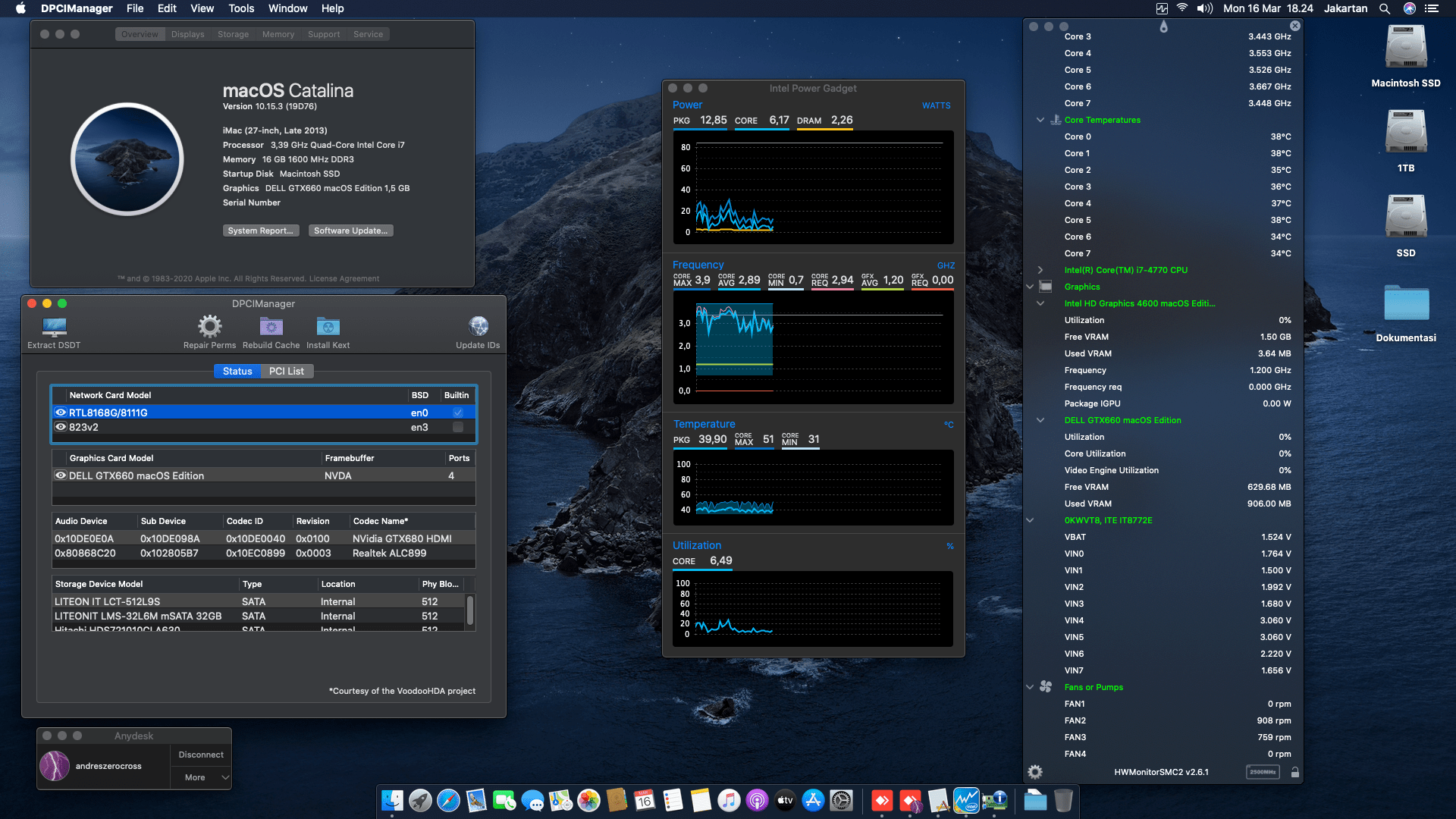Open System Preferences in the Dock
Image resolution: width=1456 pixels, height=819 pixels.
tap(841, 800)
